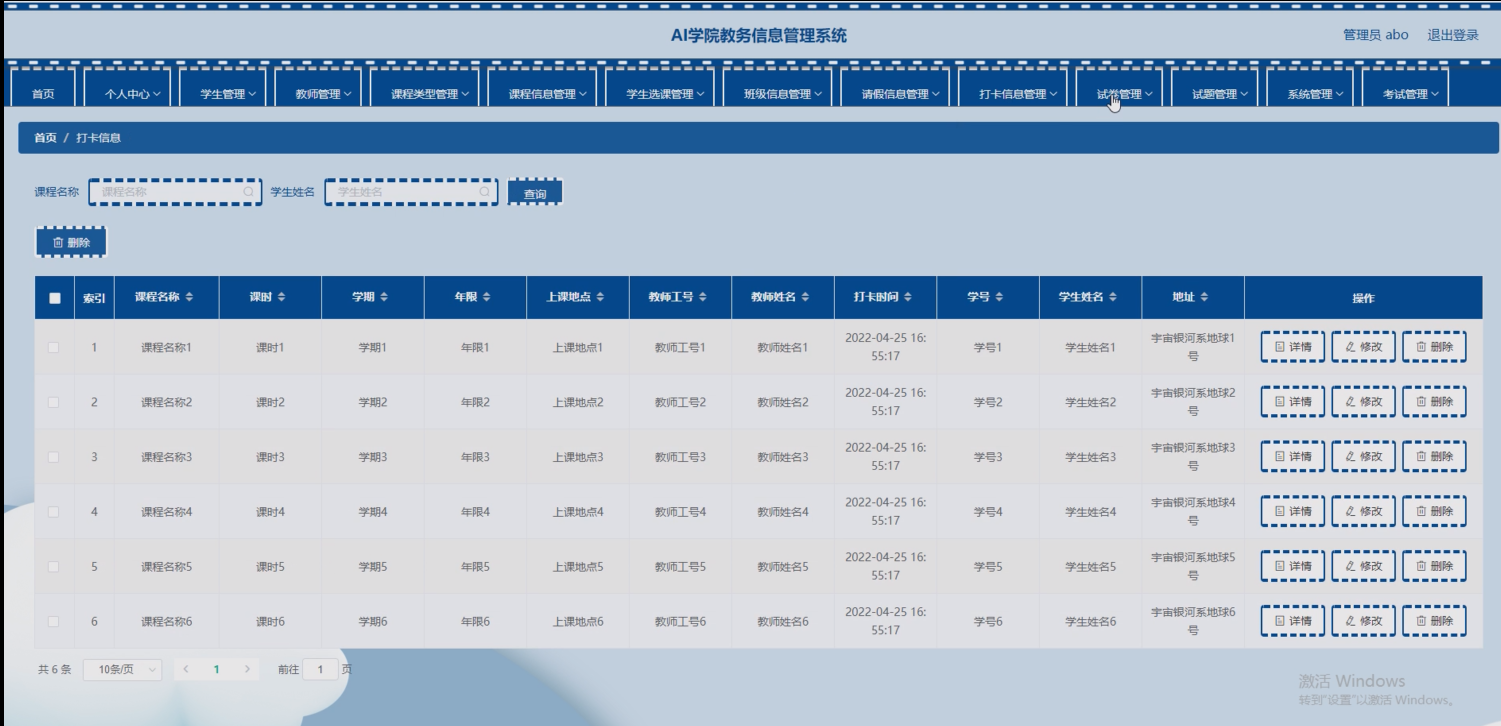Image resolution: width=1501 pixels, height=726 pixels.
Task: Open 详情 for 课程名称5 row
Action: point(1292,566)
